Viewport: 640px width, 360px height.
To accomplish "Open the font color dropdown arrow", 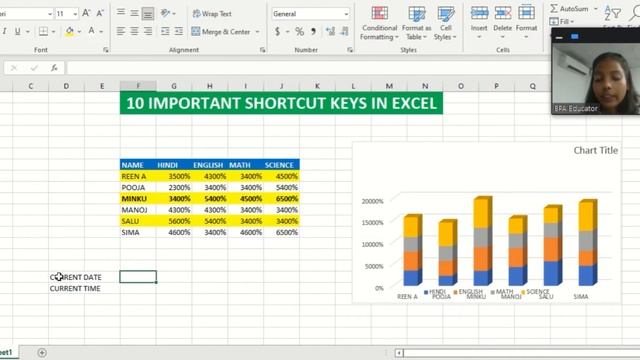I will coord(101,31).
